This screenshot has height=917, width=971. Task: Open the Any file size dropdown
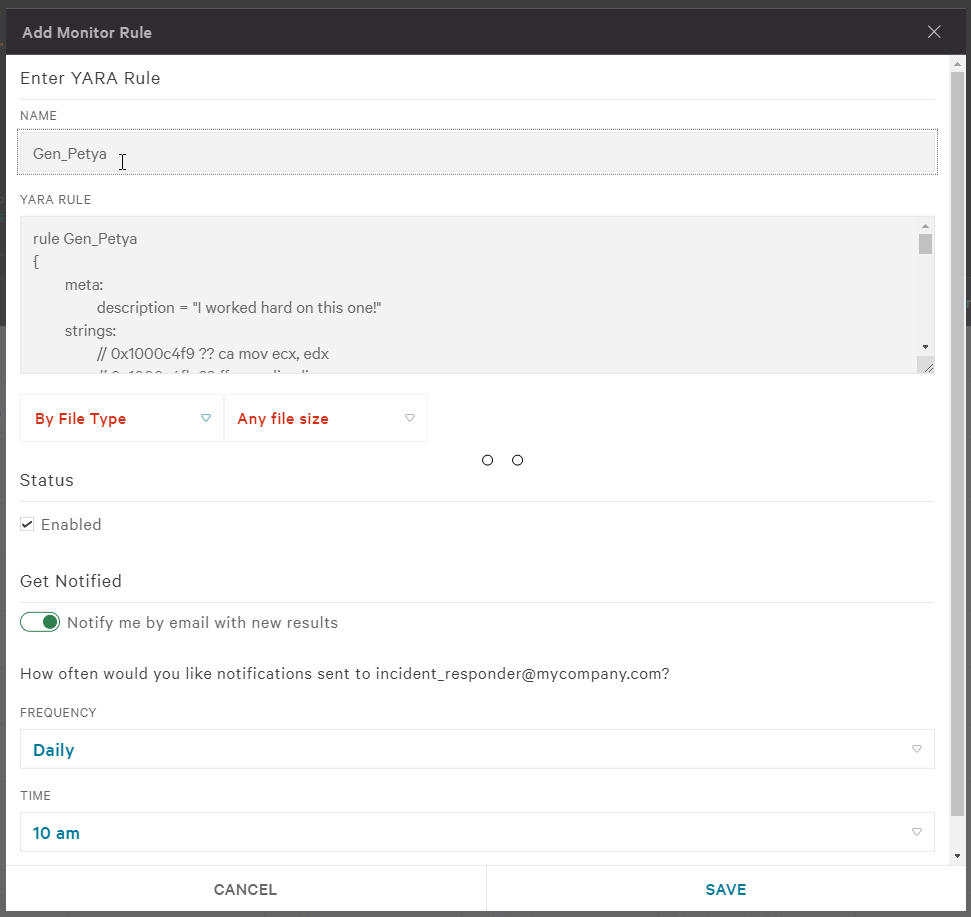tap(326, 418)
